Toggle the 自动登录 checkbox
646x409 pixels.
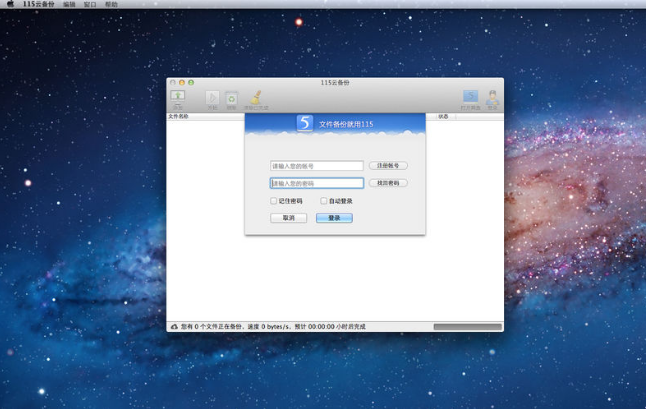(x=324, y=201)
